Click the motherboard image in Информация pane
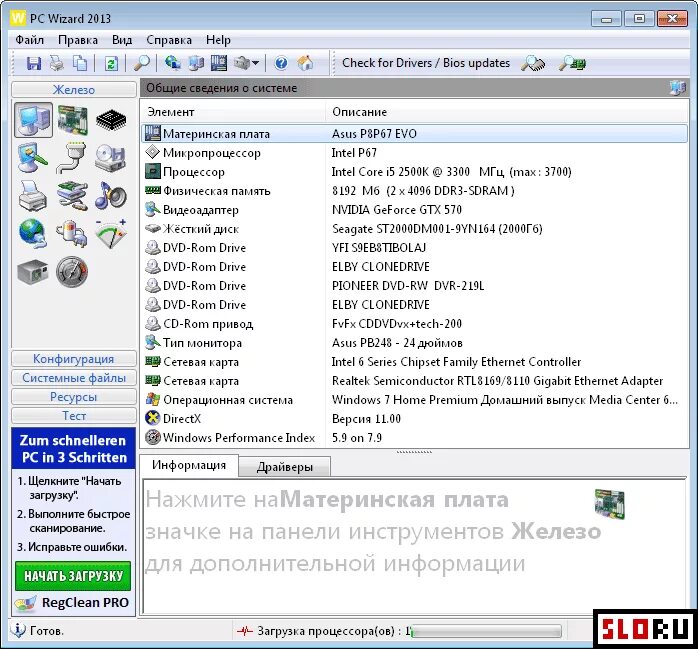The height and width of the screenshot is (649, 698). pyautogui.click(x=610, y=503)
